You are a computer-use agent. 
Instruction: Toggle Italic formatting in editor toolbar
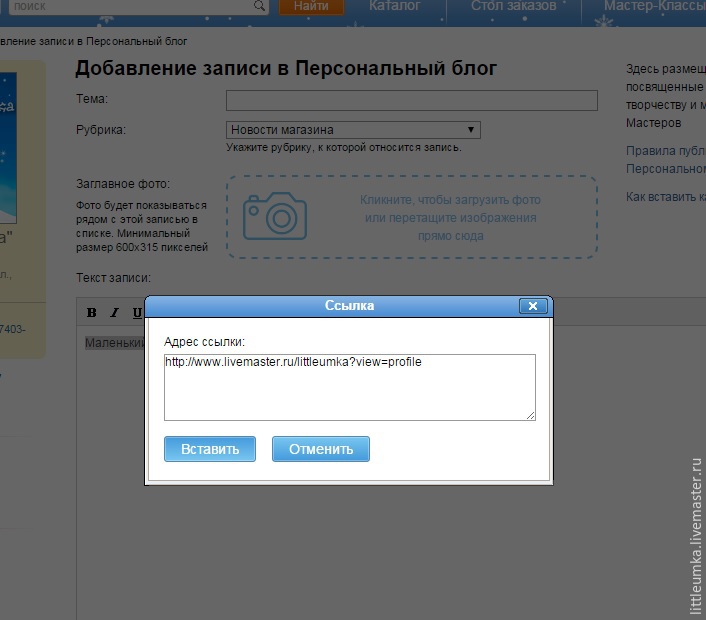tap(115, 313)
